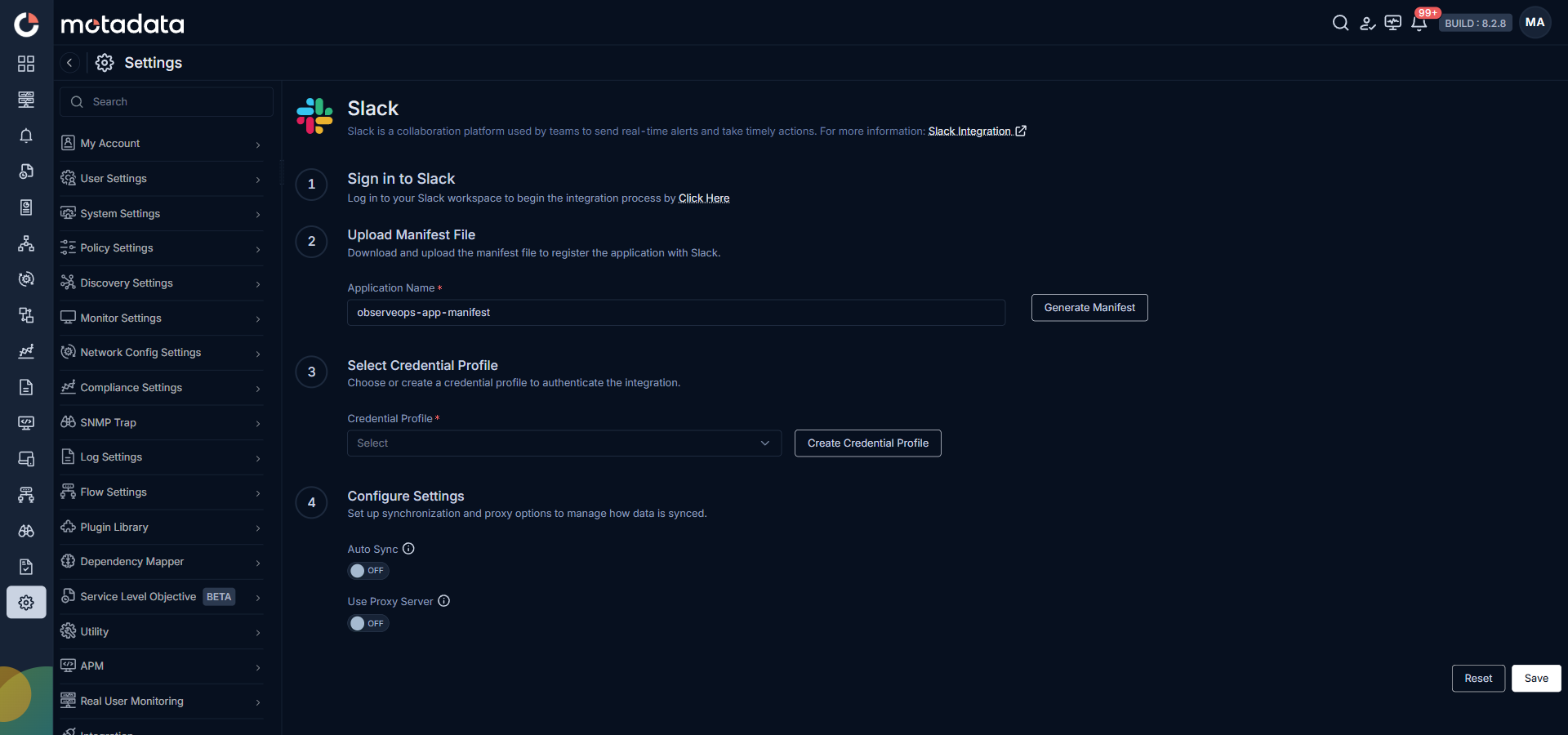The image size is (1568, 735).
Task: Open notifications bell with 99+ badge
Action: pos(1419,23)
